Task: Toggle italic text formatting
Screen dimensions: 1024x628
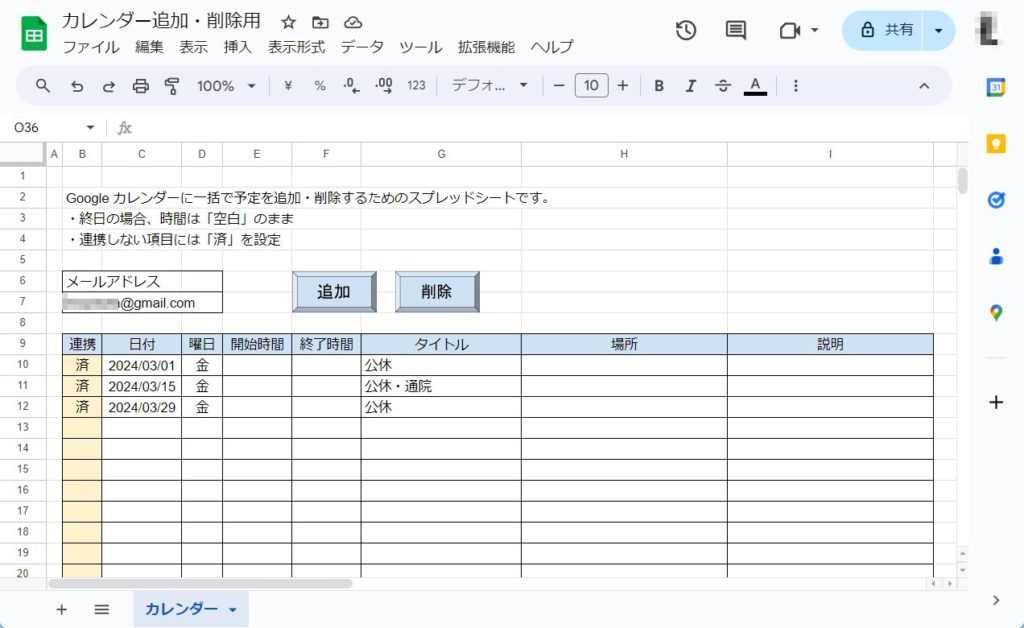Action: pyautogui.click(x=690, y=86)
